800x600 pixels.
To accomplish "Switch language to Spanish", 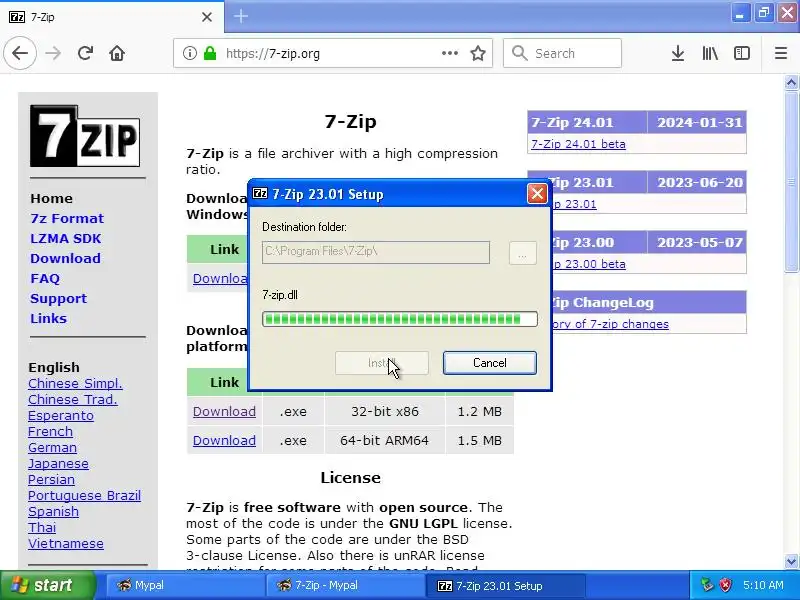I will [53, 512].
